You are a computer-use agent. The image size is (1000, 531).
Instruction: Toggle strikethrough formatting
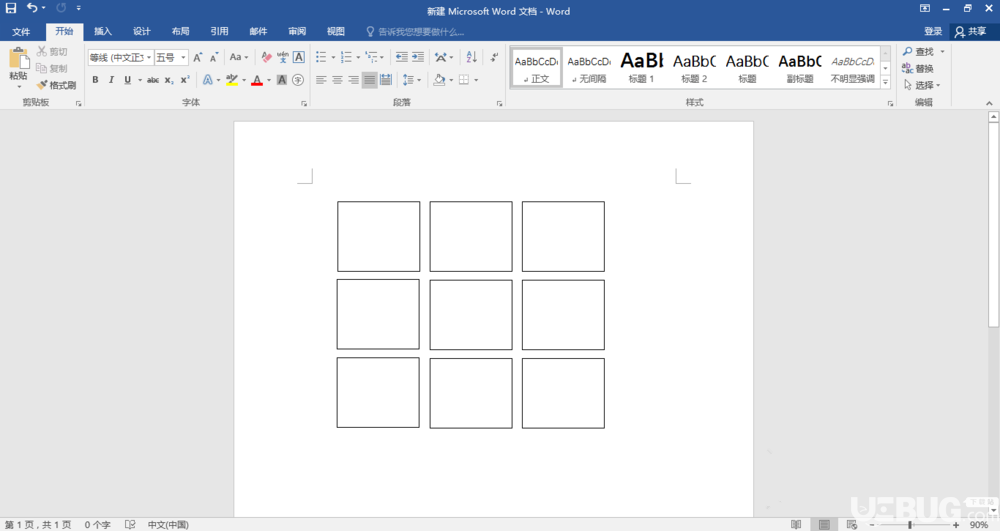point(153,80)
